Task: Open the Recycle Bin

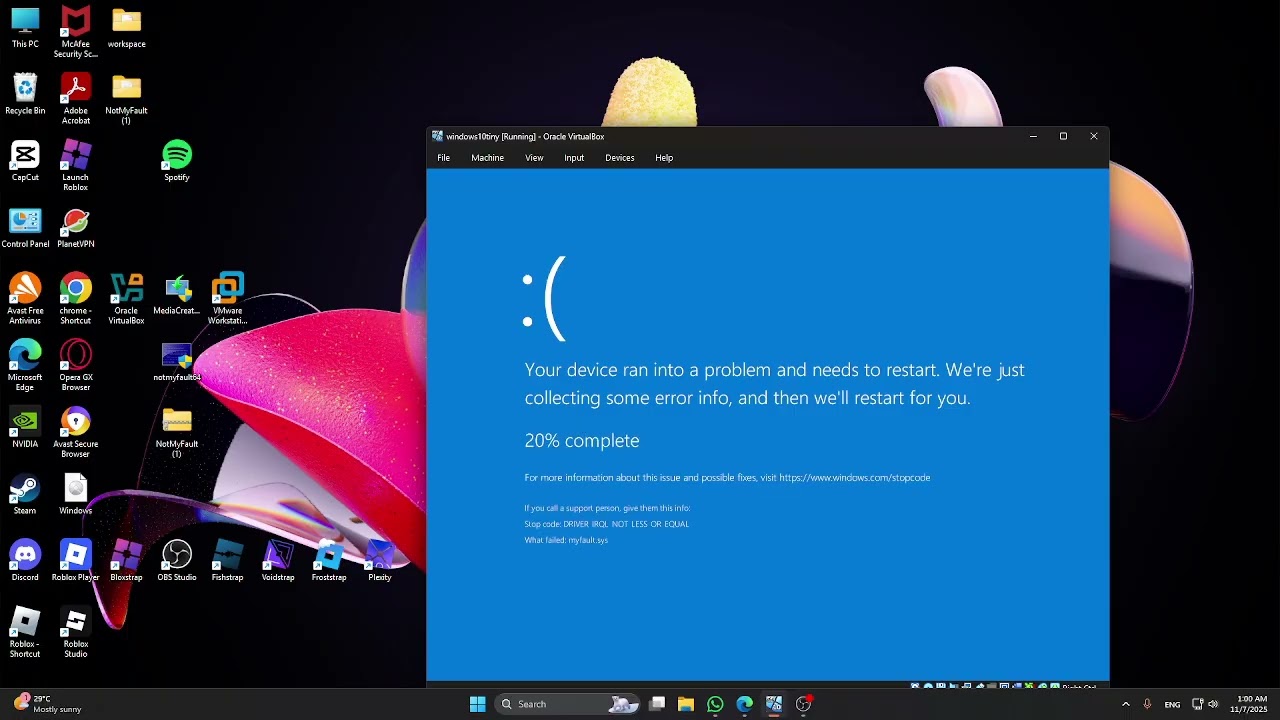Action: click(x=25, y=95)
